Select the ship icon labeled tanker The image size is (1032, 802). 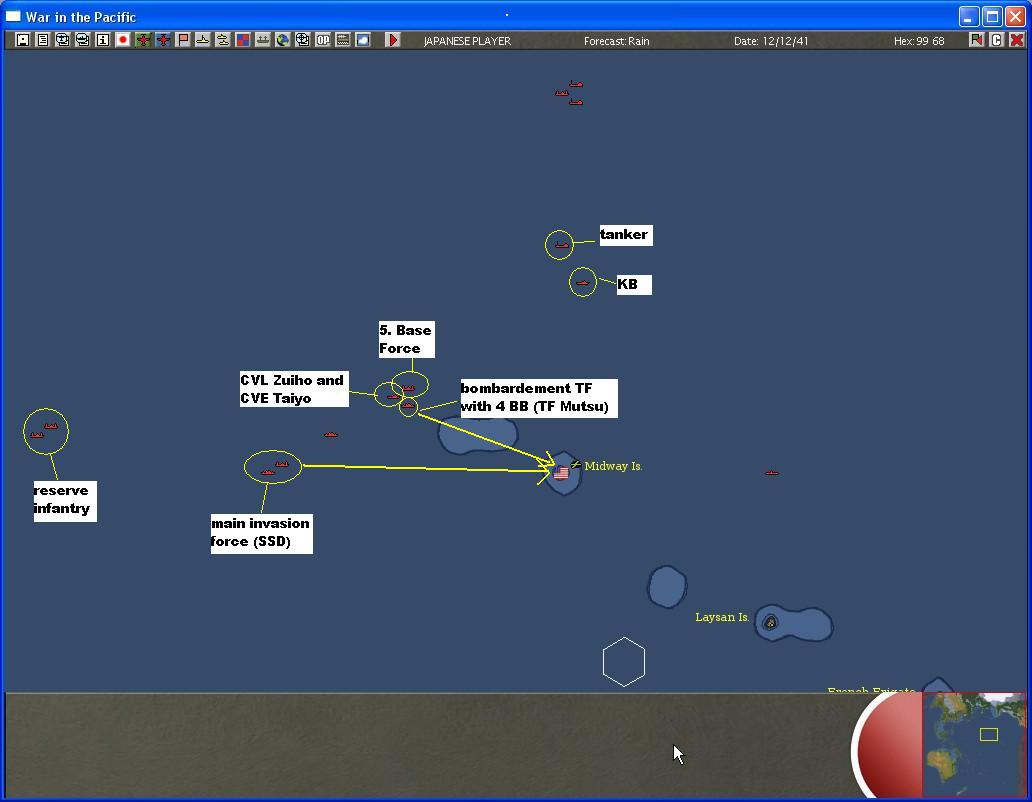click(x=561, y=245)
